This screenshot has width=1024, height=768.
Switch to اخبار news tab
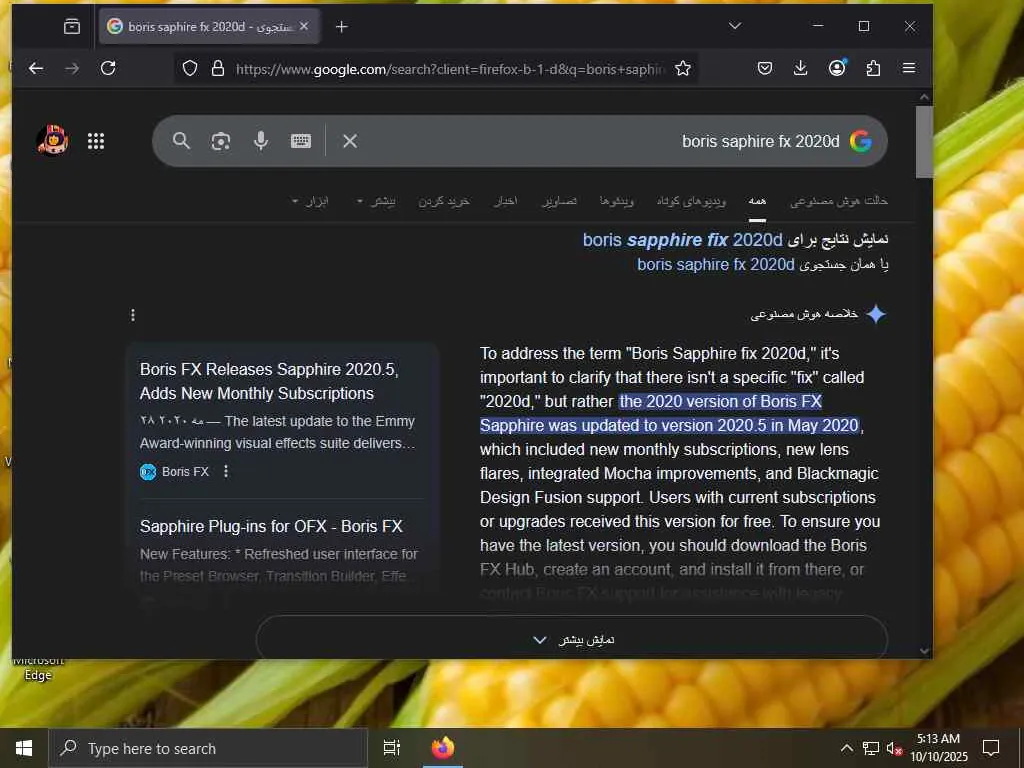tap(505, 201)
